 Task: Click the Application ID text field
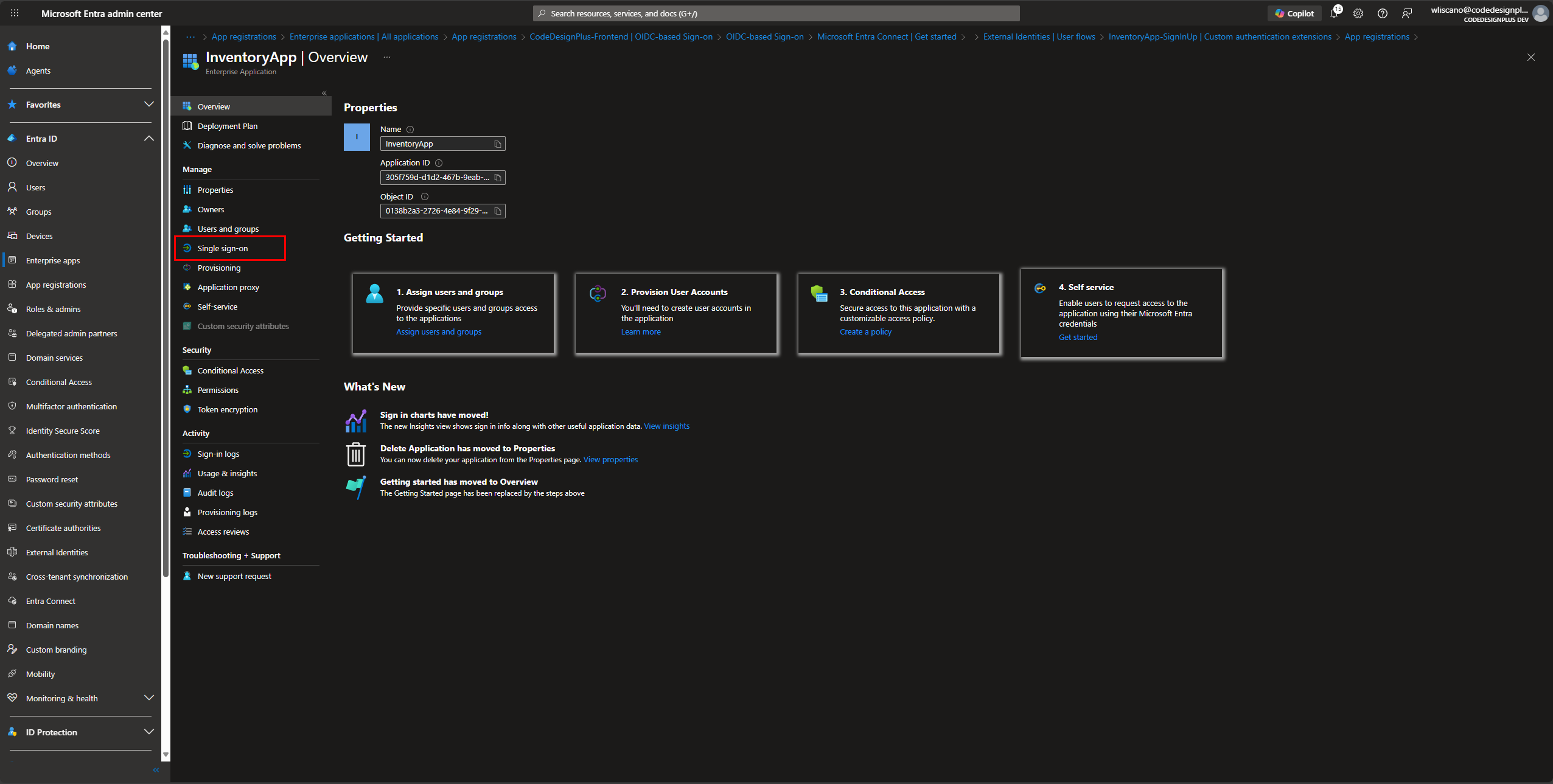coord(442,178)
